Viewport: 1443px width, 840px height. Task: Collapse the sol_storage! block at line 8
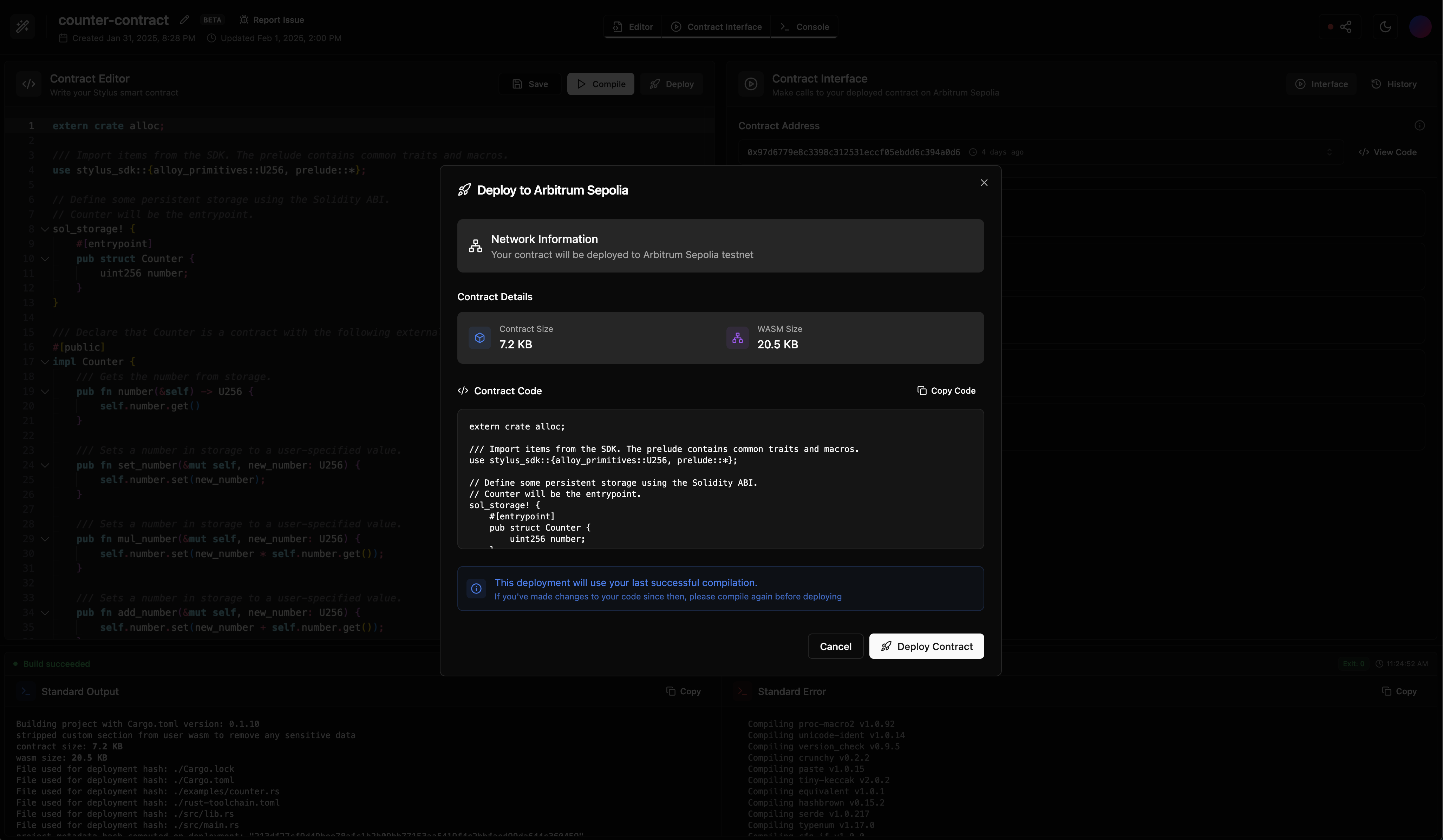45,229
